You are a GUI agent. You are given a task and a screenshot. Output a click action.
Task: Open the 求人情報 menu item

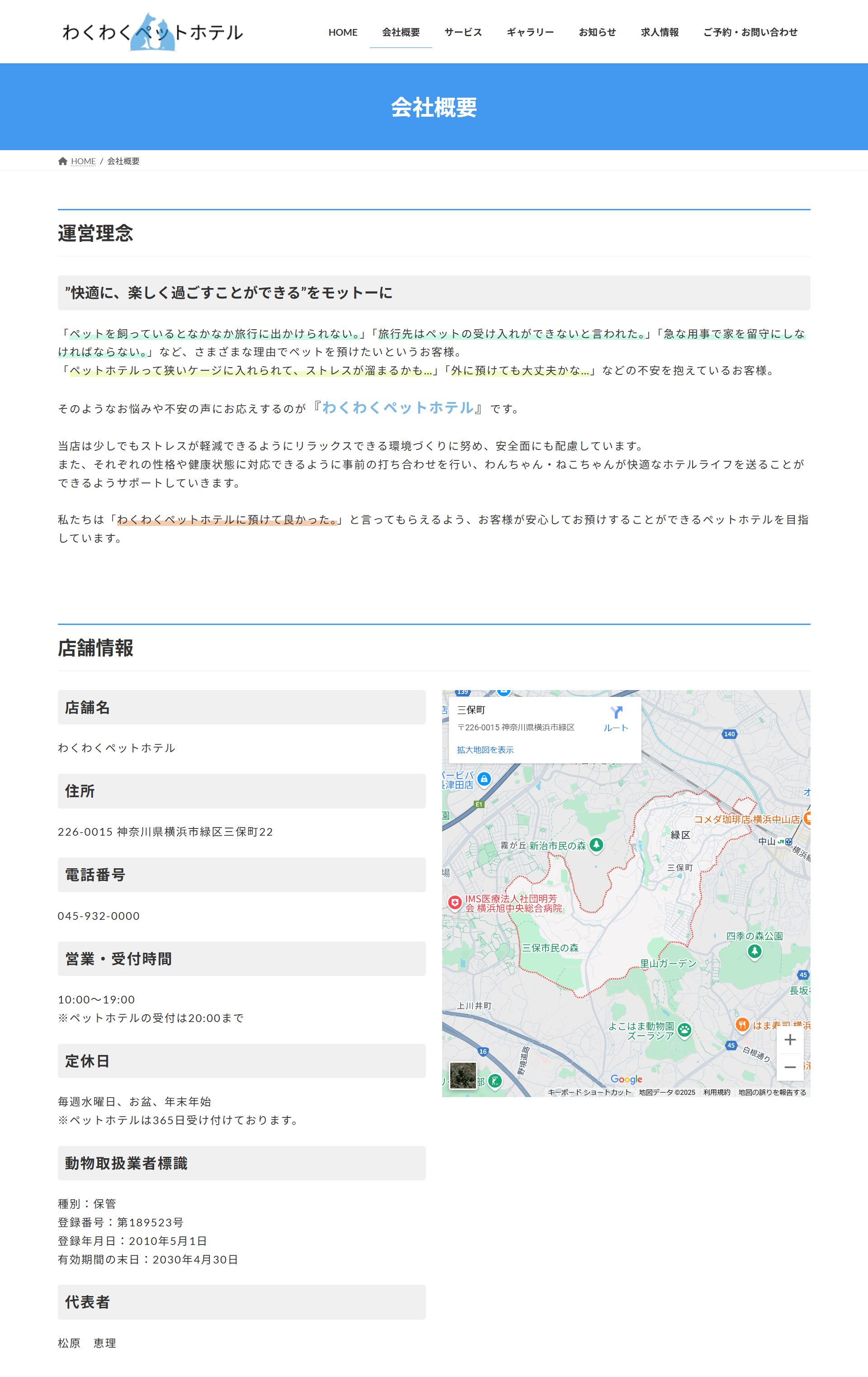click(659, 33)
